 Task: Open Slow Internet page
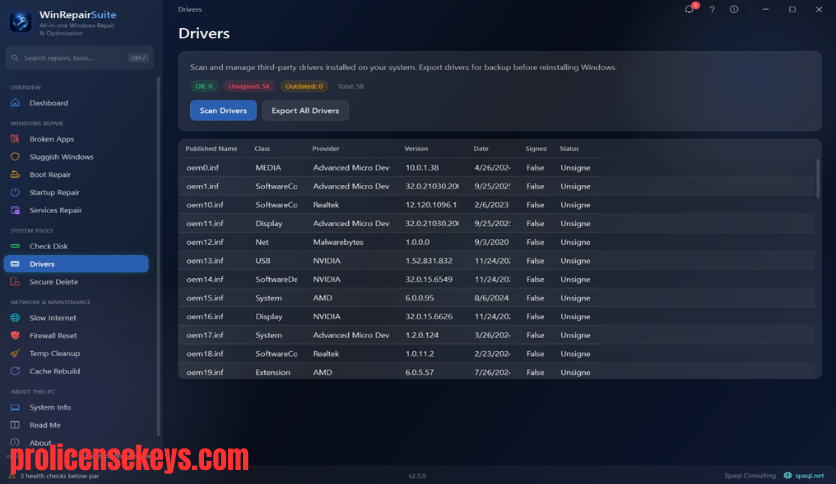coord(76,318)
